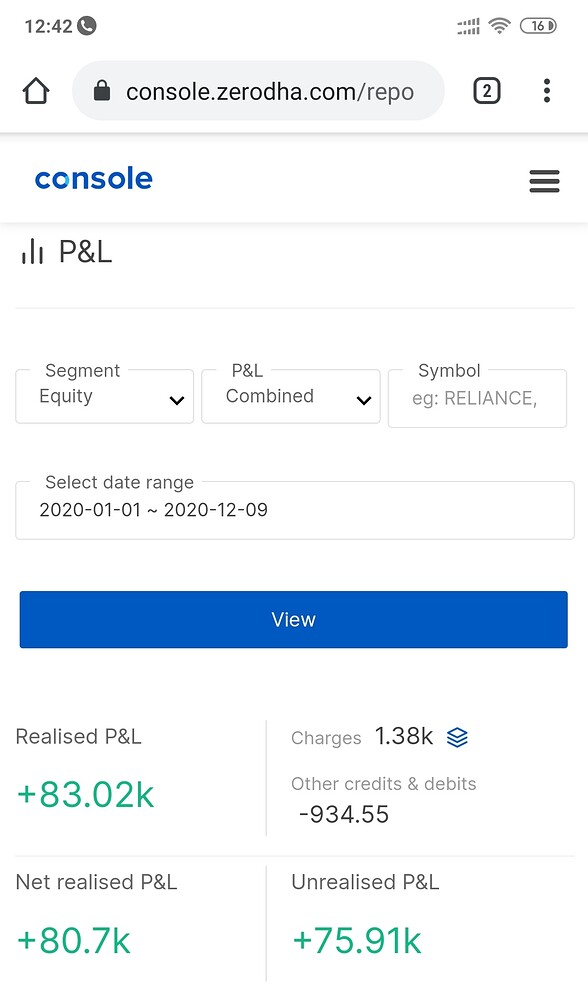Click the Symbol input field
This screenshot has height=1000, width=588.
(x=477, y=398)
